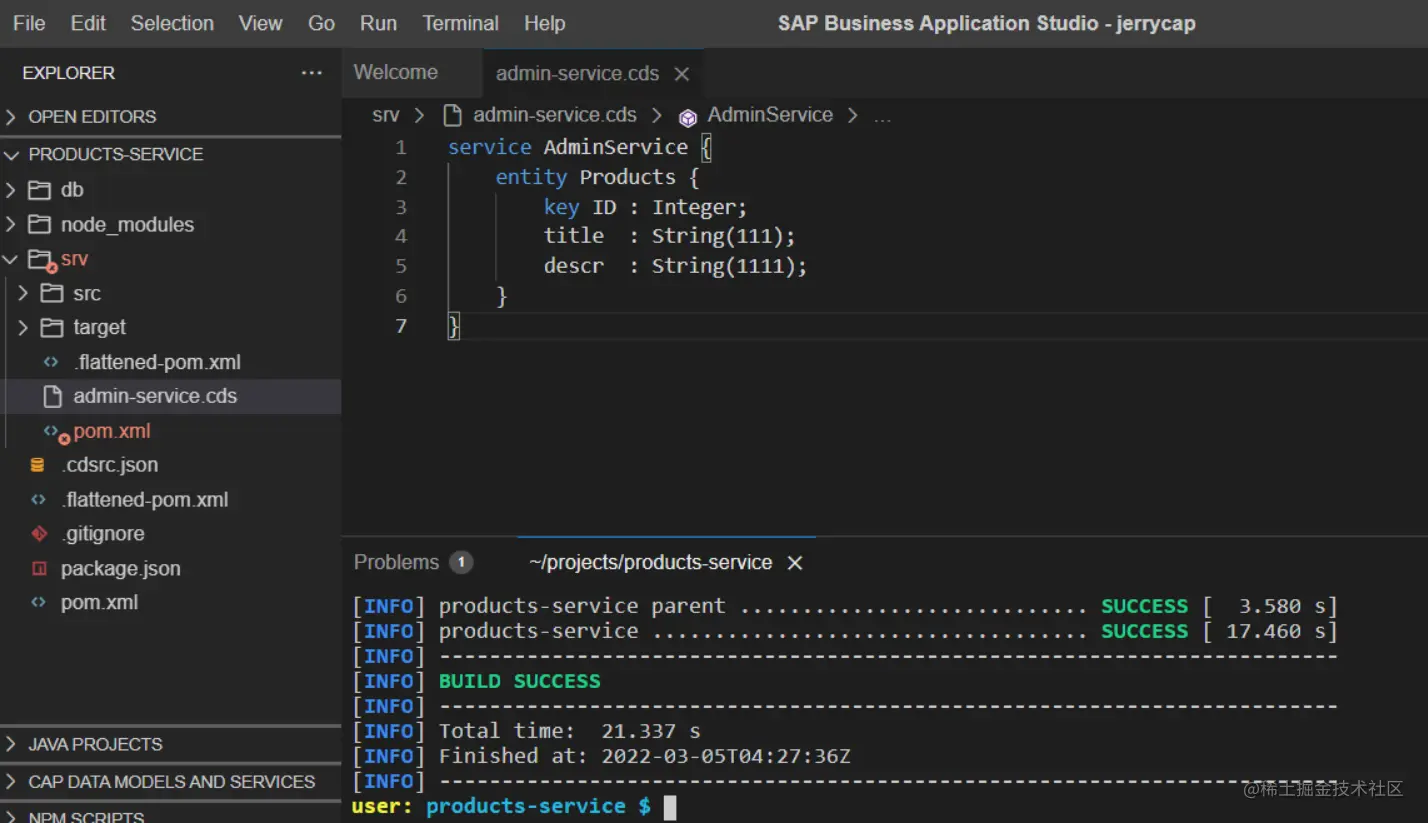Click the admin-service.cds breadcrumb segment
Screen dimensions: 1428x823
click(555, 116)
